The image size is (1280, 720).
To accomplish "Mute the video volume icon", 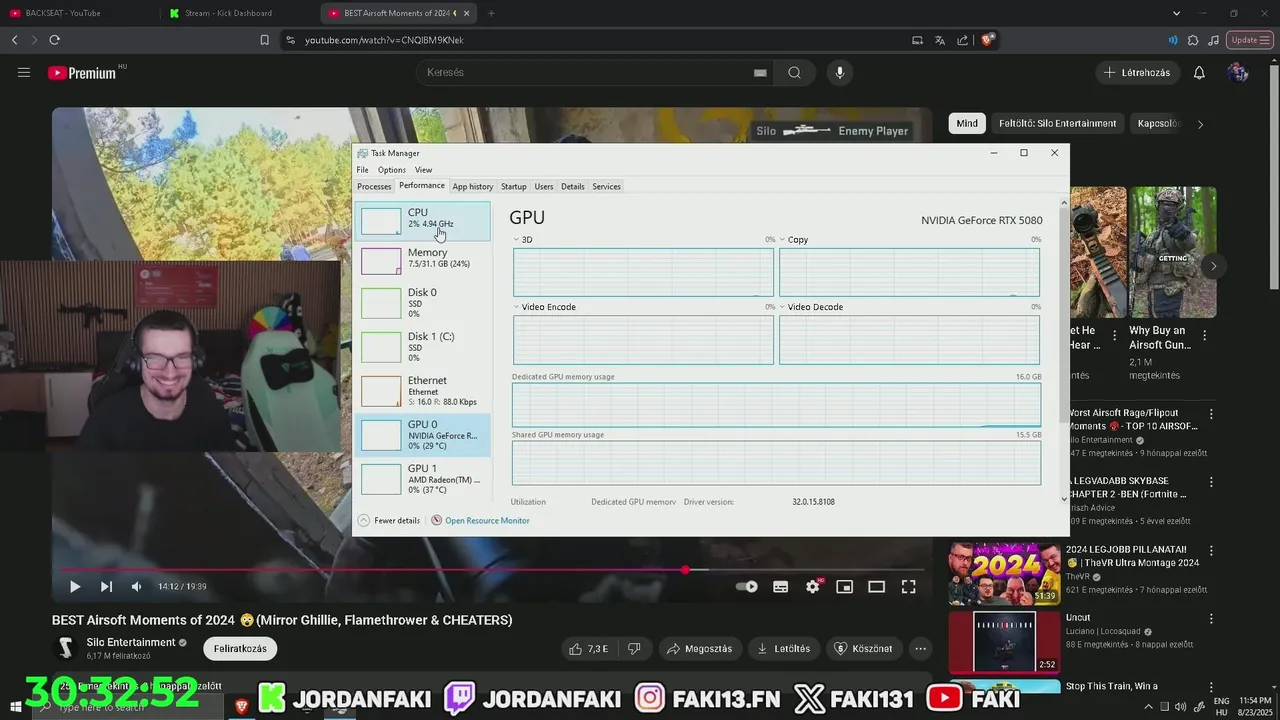I will pos(137,587).
